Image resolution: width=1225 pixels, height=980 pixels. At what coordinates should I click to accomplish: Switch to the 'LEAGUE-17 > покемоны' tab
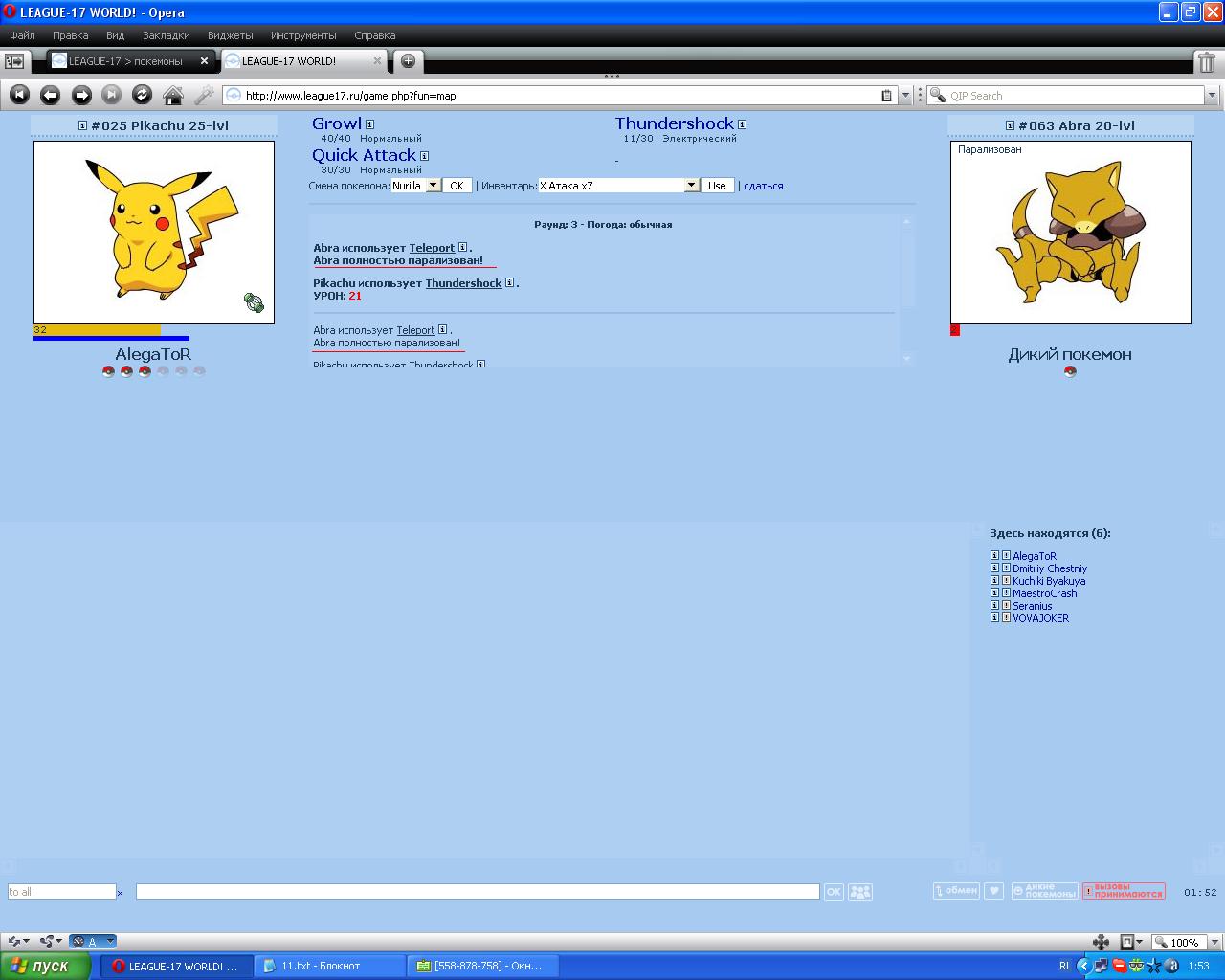click(x=125, y=61)
